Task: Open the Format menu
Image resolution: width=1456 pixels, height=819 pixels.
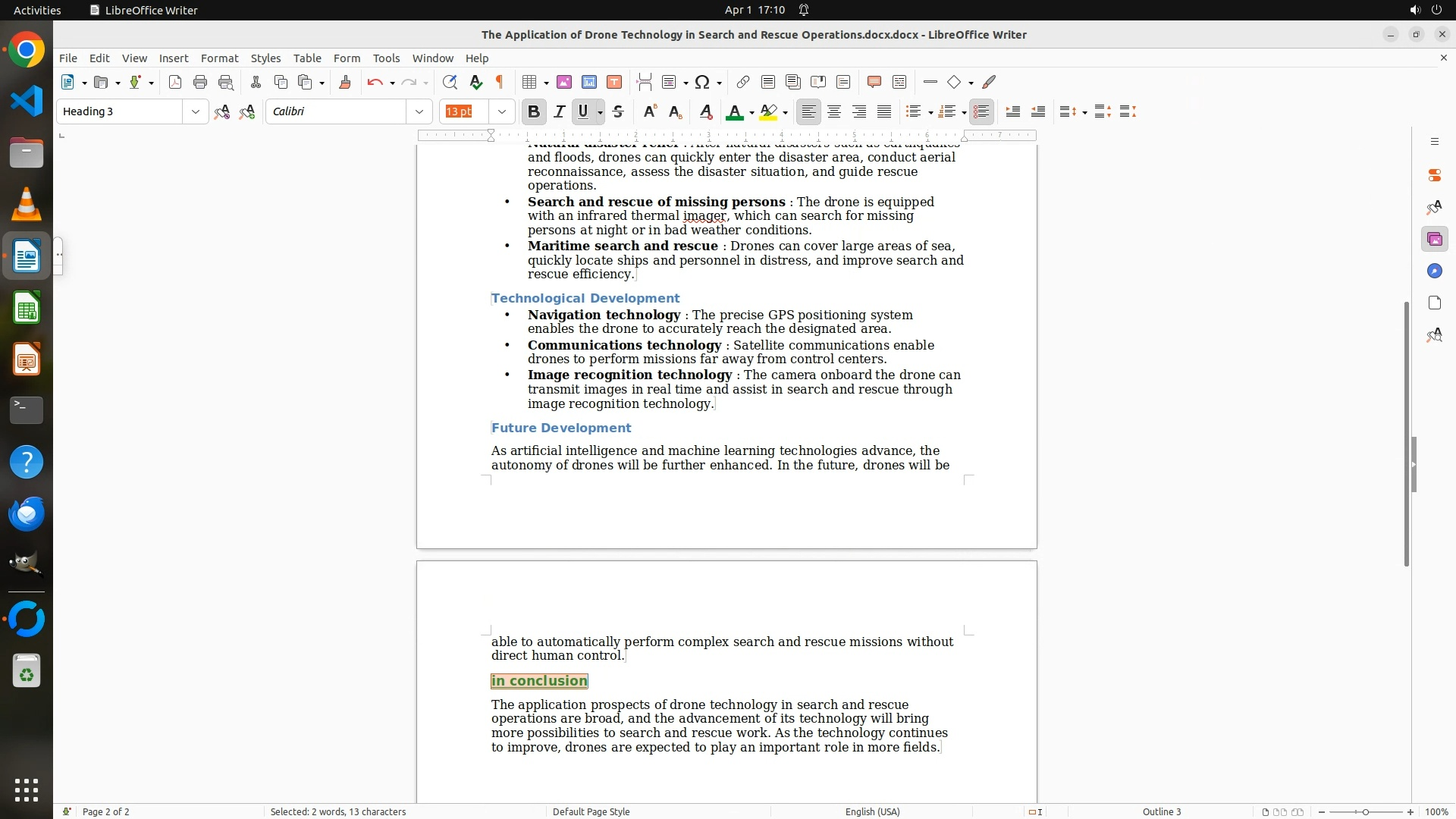Action: tap(219, 58)
